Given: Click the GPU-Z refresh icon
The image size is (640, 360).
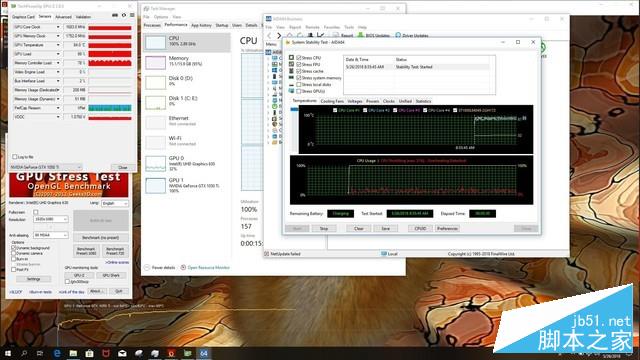Looking at the screenshot, I should click(x=124, y=16).
